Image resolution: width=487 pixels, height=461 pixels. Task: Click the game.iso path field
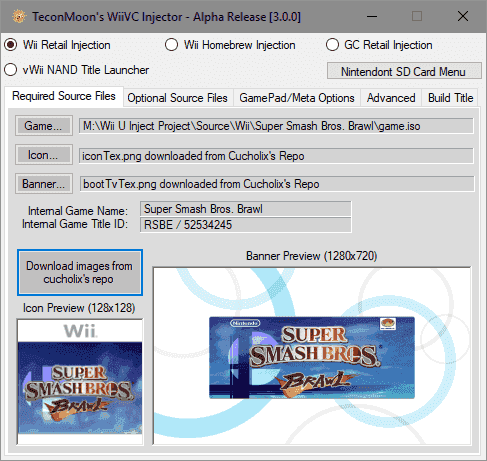[276, 126]
